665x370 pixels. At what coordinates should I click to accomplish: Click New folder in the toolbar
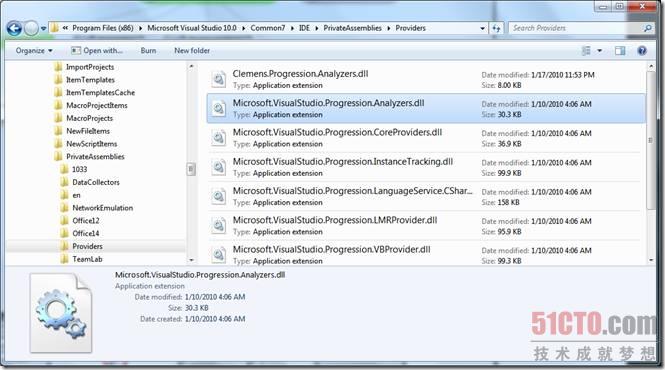192,50
